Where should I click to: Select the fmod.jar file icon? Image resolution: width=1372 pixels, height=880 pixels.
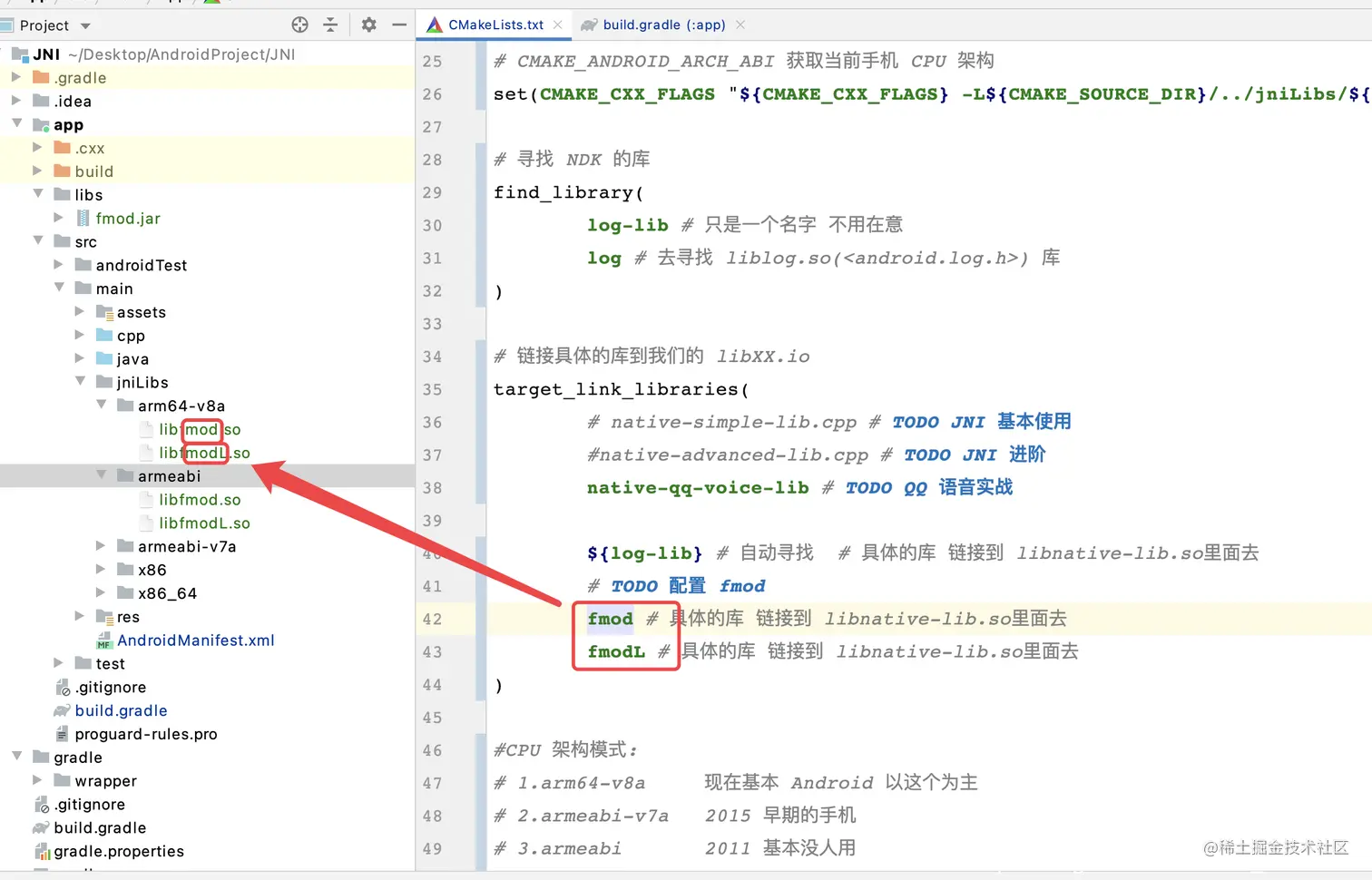[83, 218]
